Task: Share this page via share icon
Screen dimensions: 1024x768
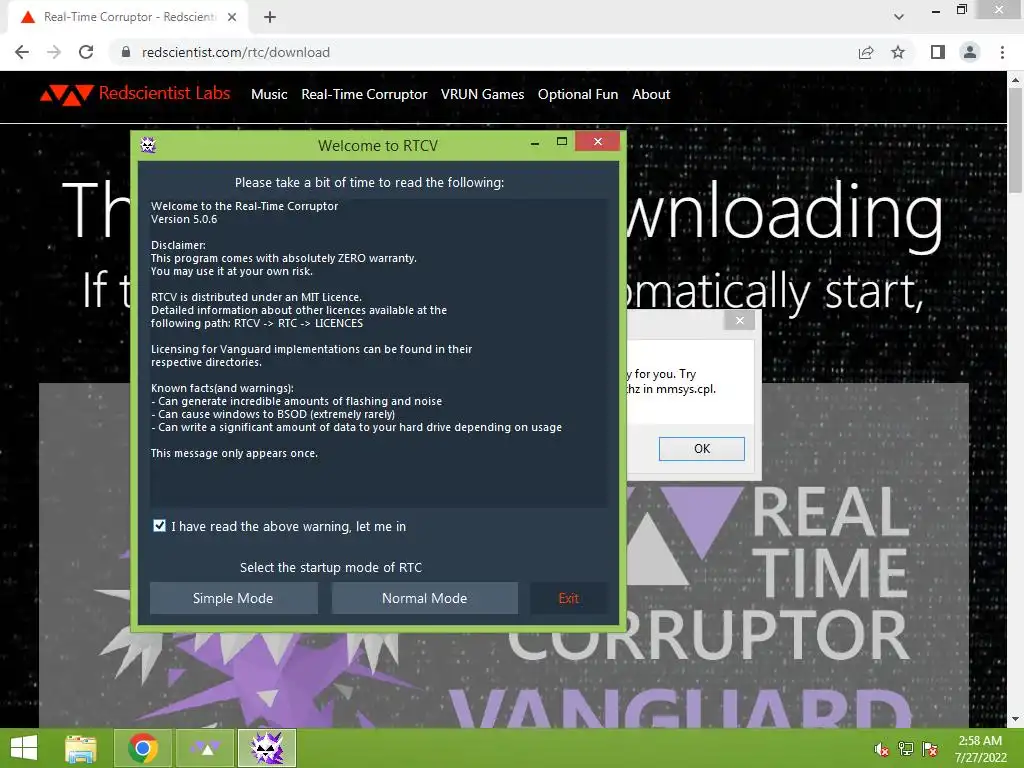Action: point(866,52)
